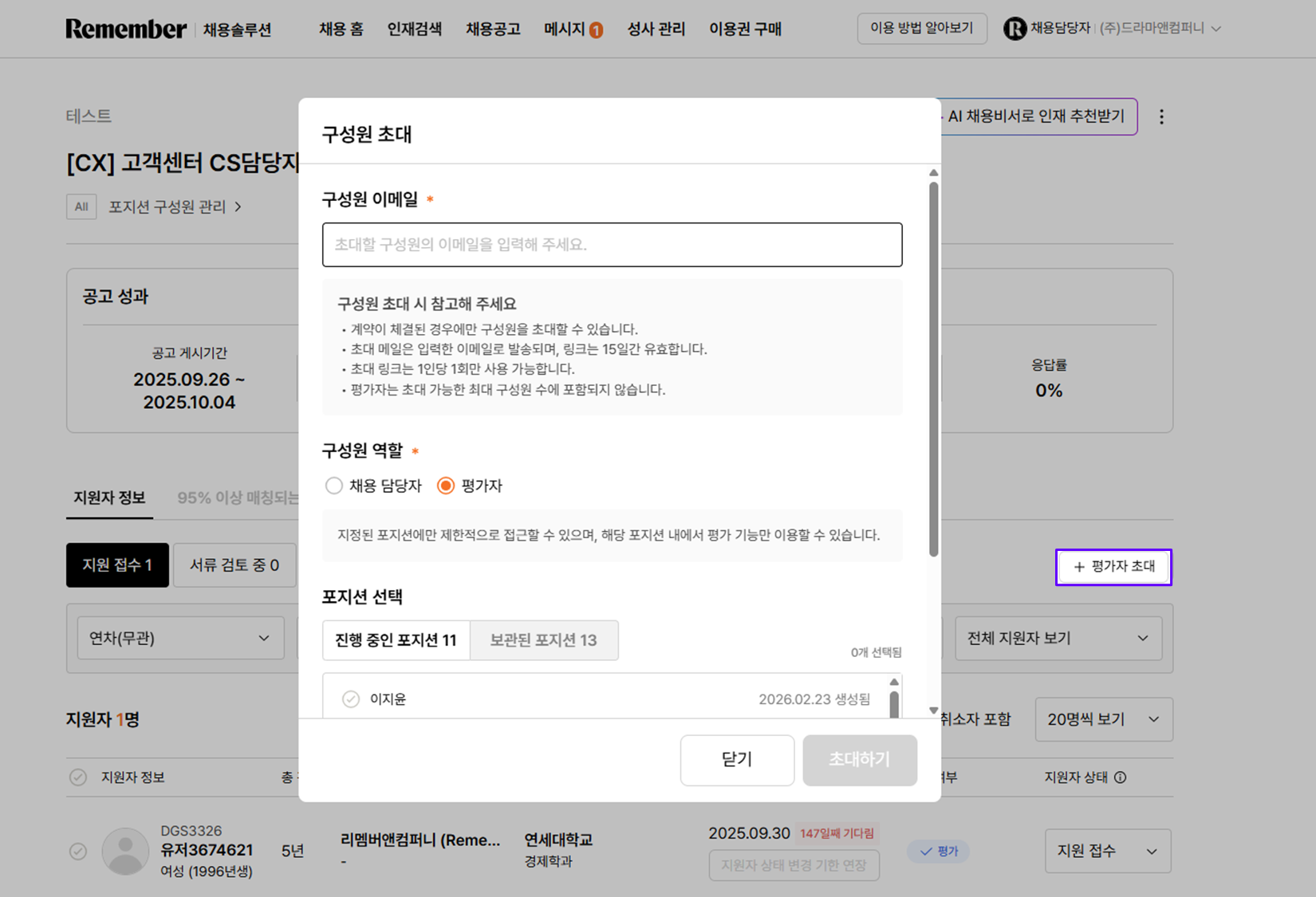This screenshot has width=1316, height=897.
Task: Check the 이지윤 position checkbox
Action: [351, 699]
